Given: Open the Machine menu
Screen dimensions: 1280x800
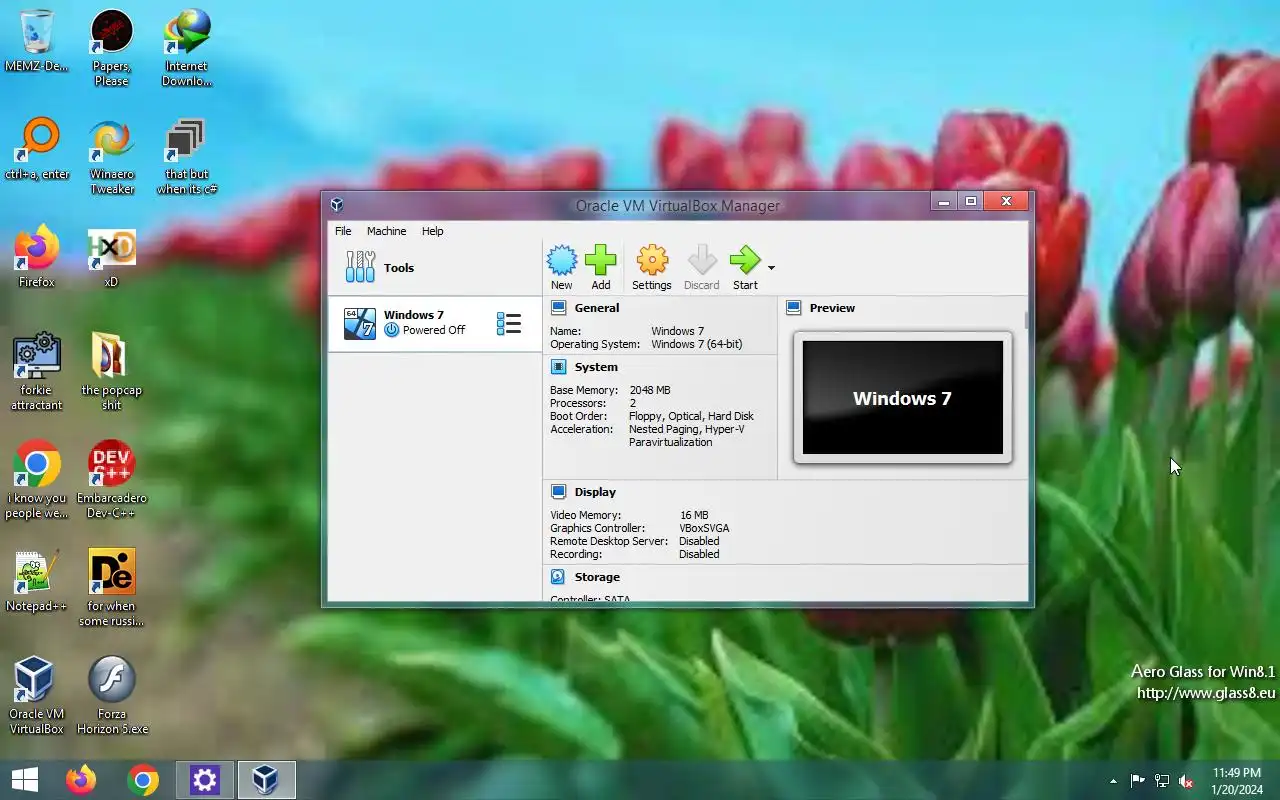Looking at the screenshot, I should [x=386, y=231].
